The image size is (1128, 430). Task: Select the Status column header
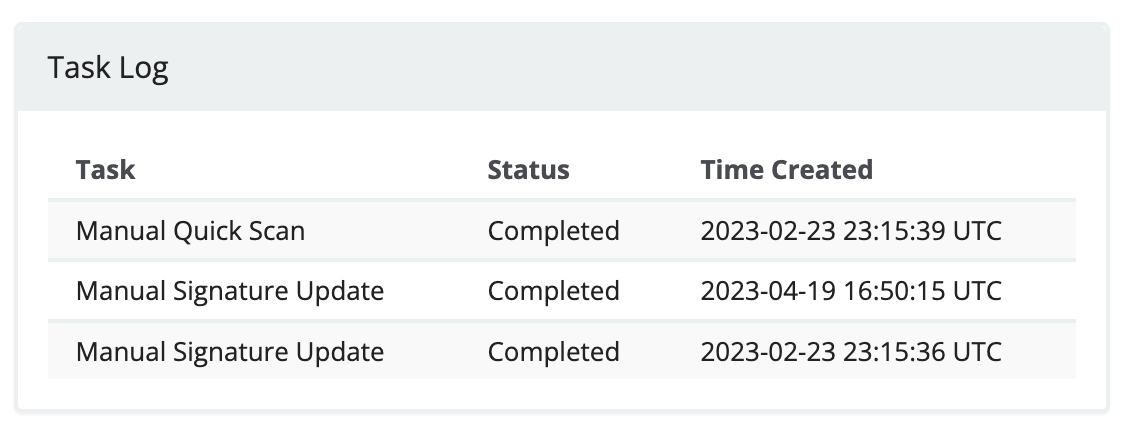[x=528, y=170]
